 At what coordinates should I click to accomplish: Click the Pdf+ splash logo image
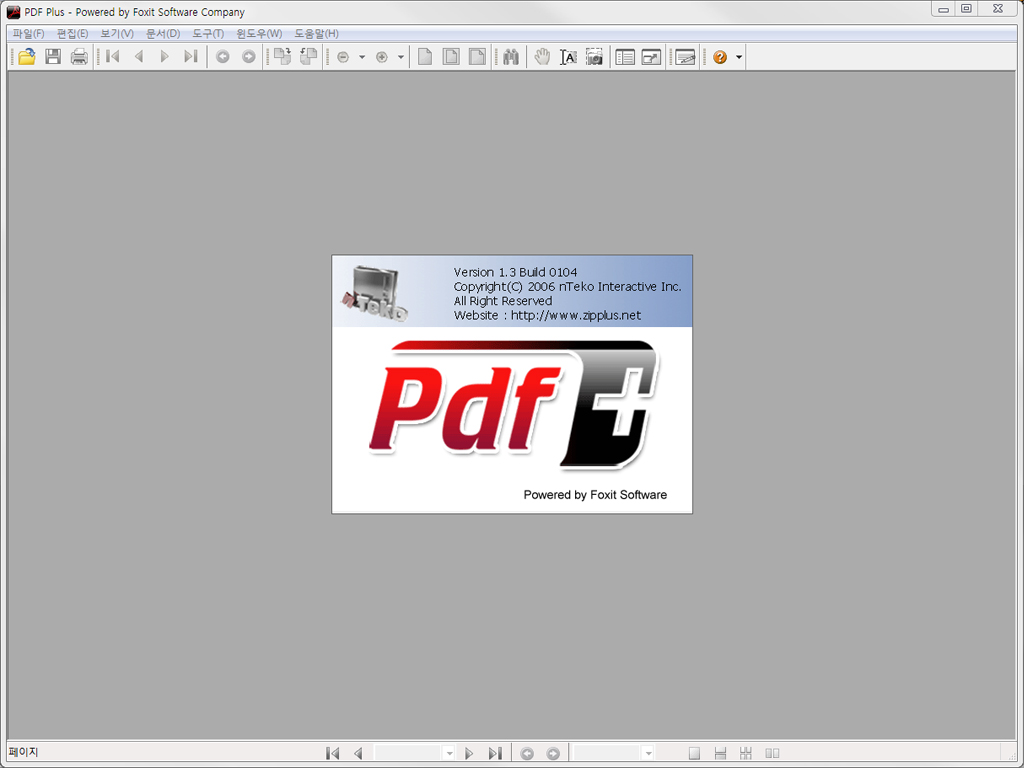513,405
